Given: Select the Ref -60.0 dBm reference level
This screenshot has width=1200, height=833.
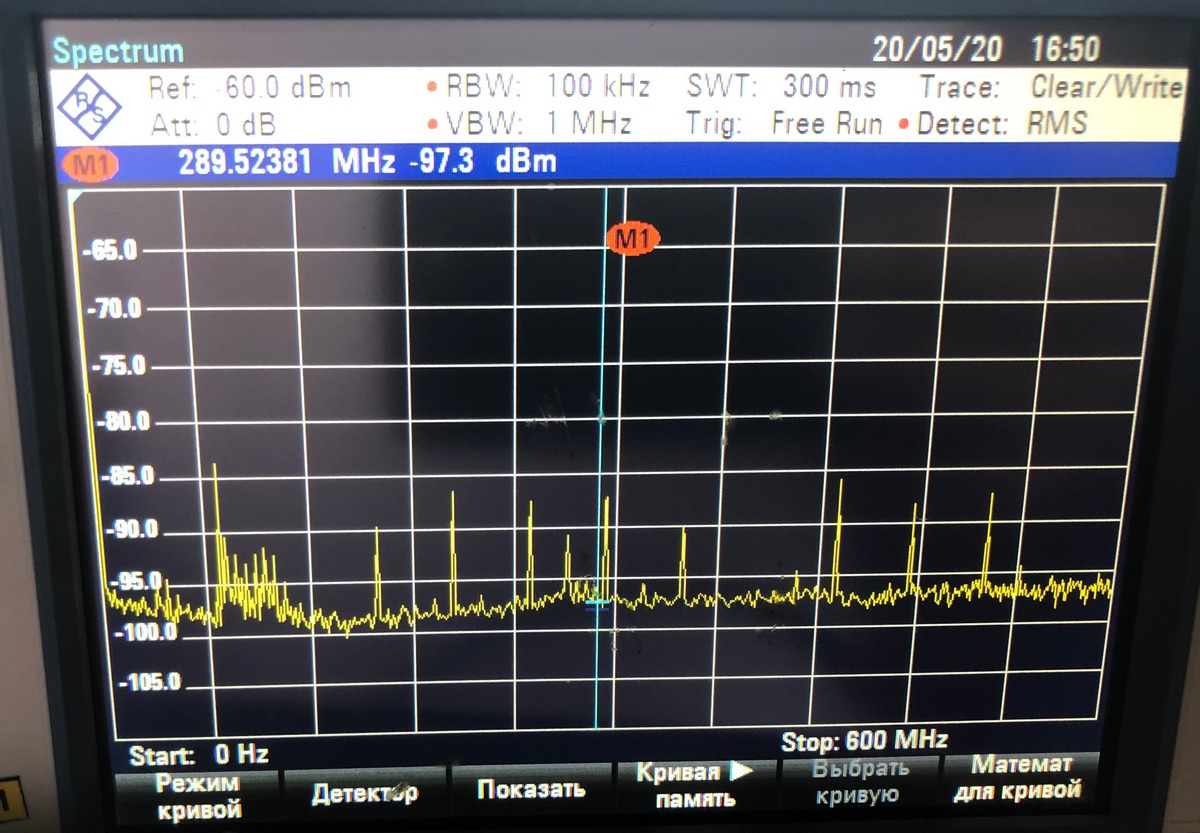Looking at the screenshot, I should (x=250, y=88).
